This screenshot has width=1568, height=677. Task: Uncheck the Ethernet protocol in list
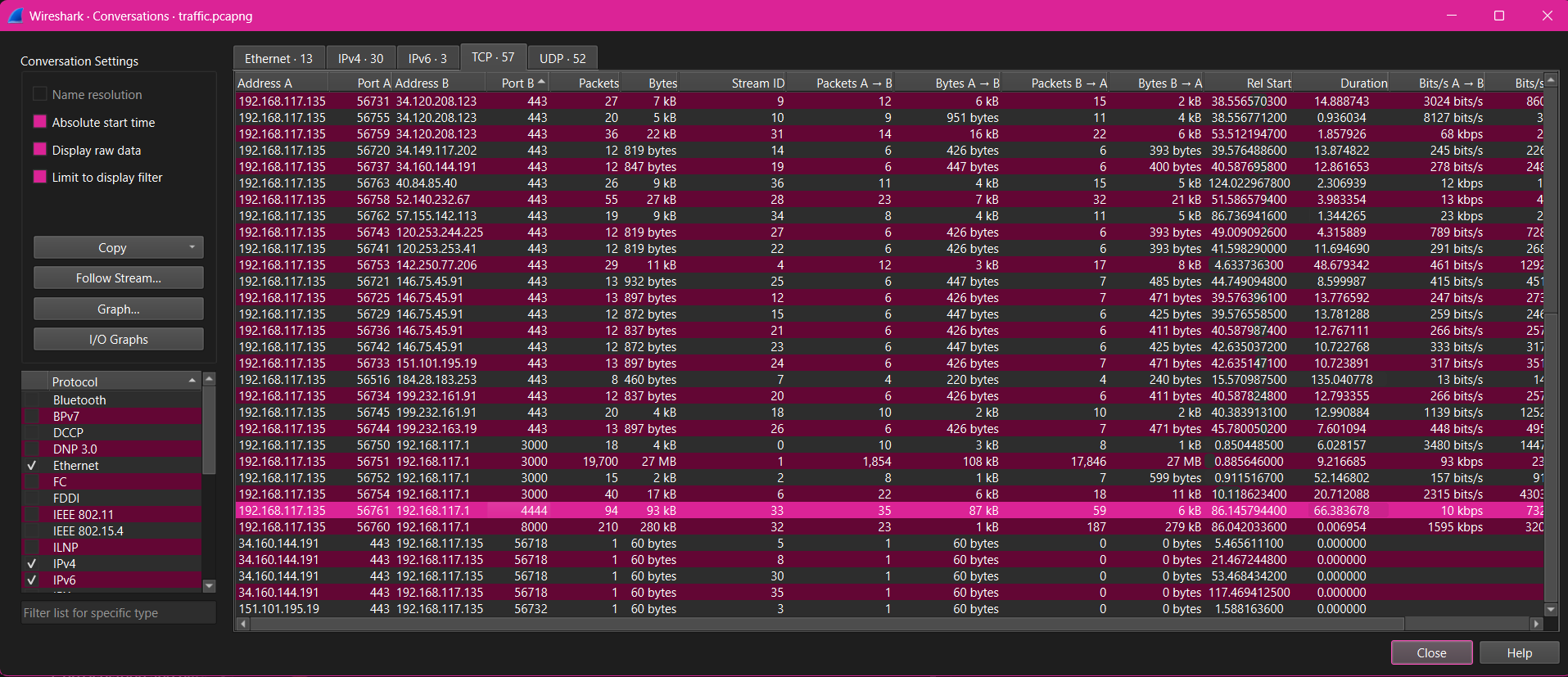(32, 465)
